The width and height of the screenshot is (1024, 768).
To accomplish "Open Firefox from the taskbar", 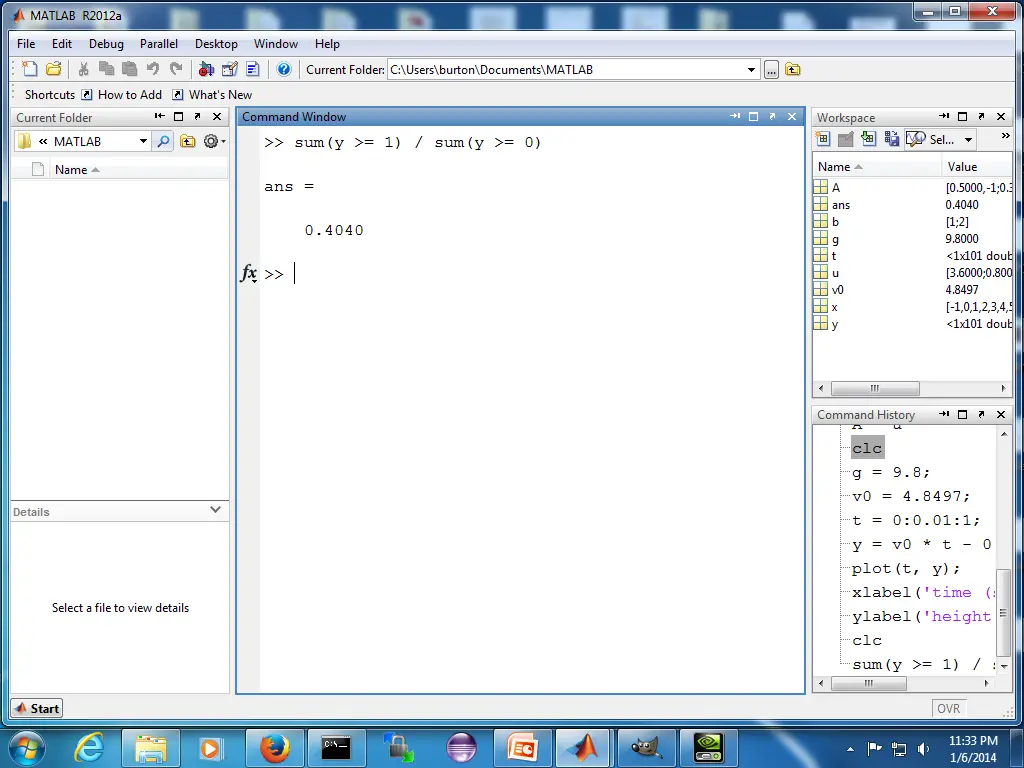I will pyautogui.click(x=274, y=748).
